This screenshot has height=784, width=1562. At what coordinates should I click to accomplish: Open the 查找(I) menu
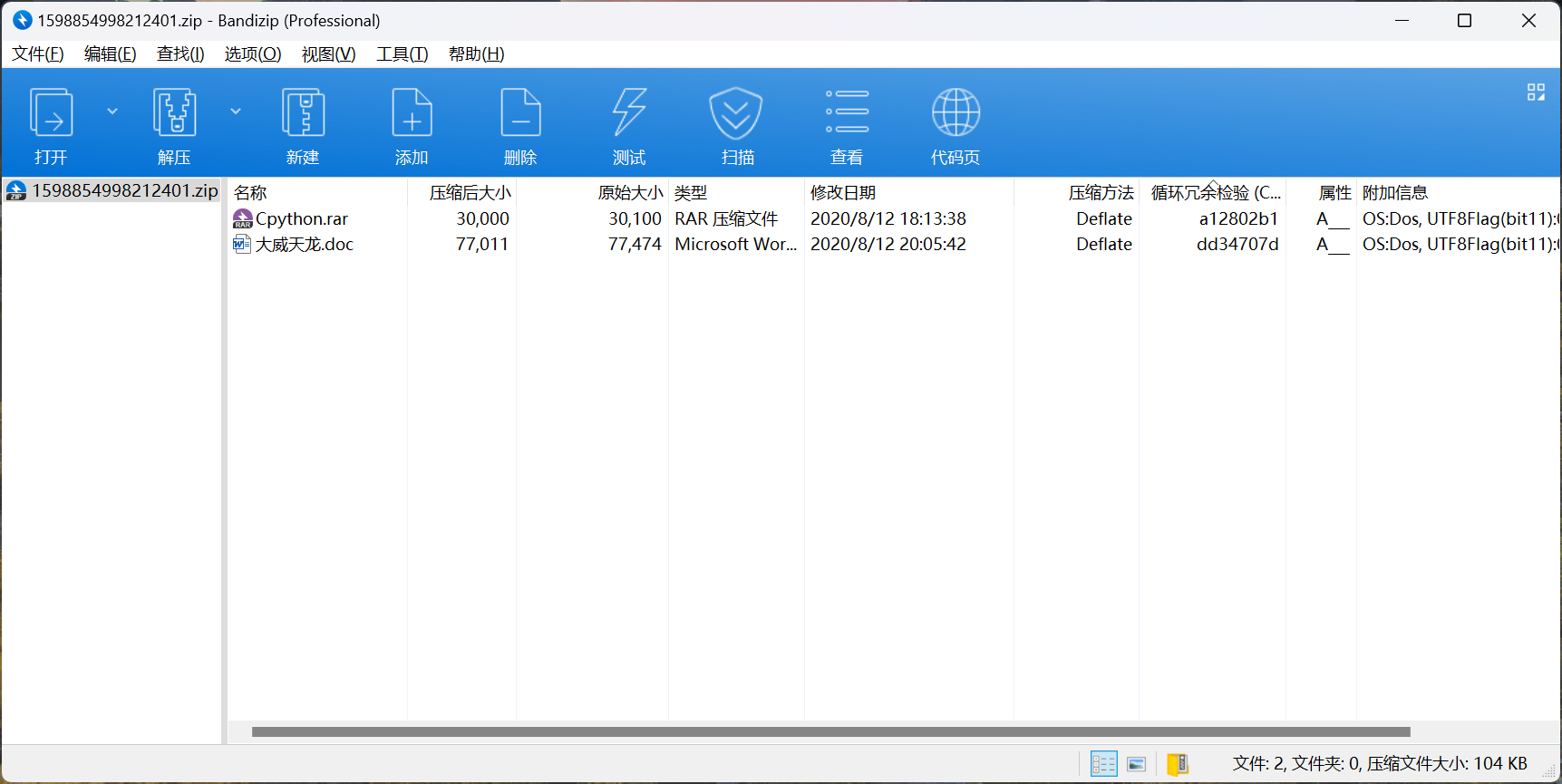[x=180, y=54]
